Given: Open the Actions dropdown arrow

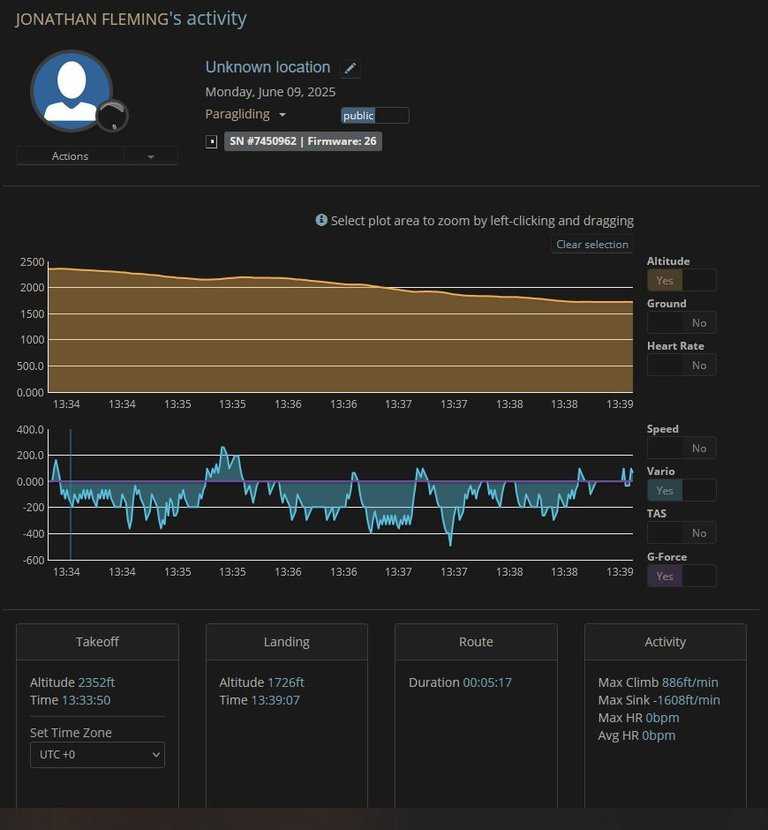Looking at the screenshot, I should tap(151, 156).
